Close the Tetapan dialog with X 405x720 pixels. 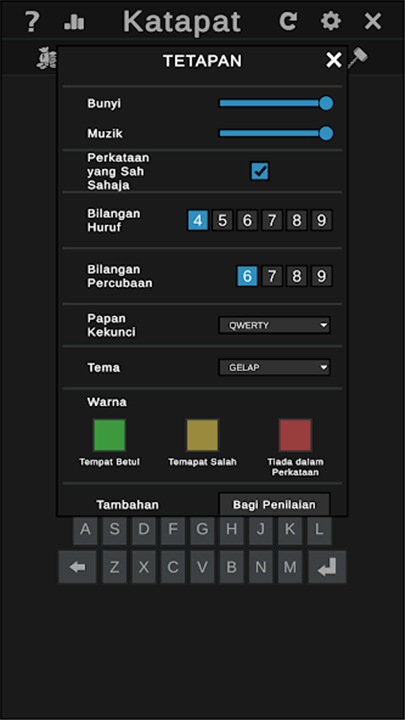click(334, 60)
